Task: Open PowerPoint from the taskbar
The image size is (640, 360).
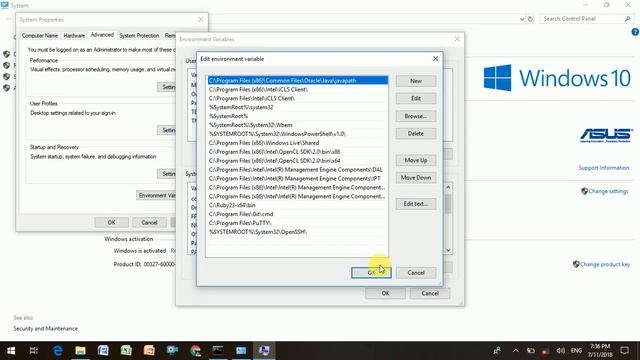Action: point(149,351)
